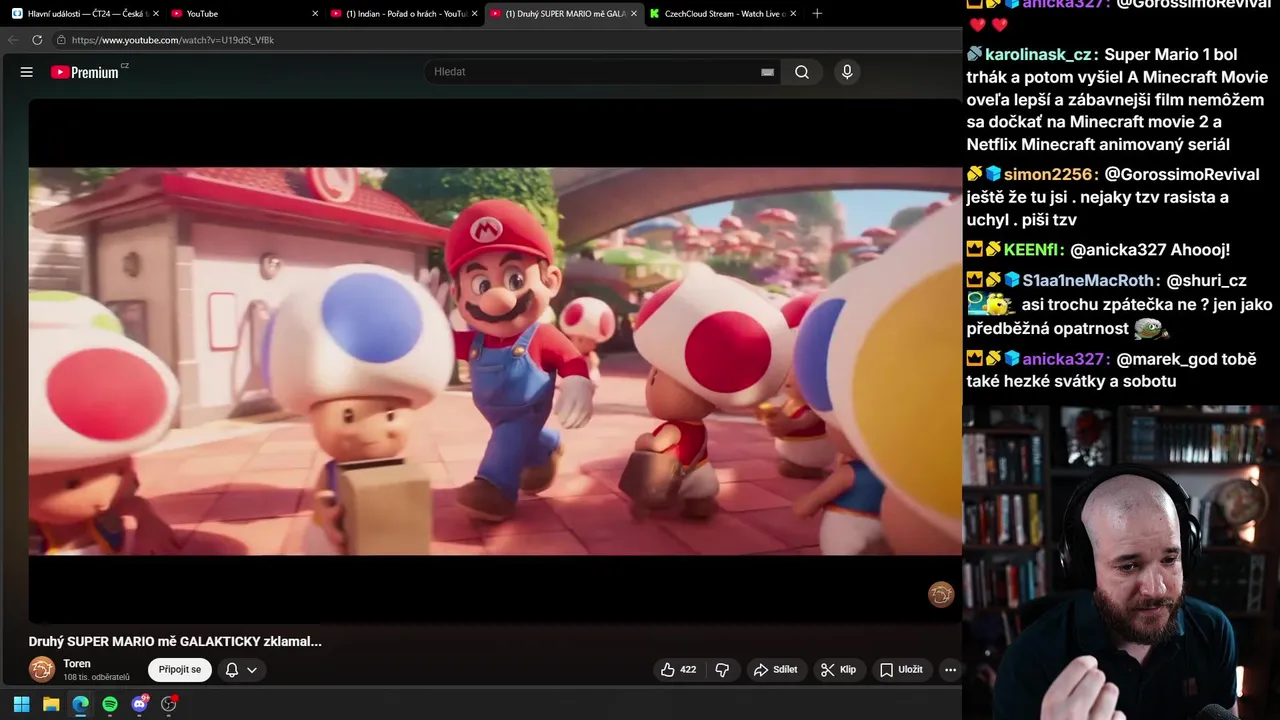1280x720 pixels.
Task: Open the Toren channel name link
Action: 77,664
